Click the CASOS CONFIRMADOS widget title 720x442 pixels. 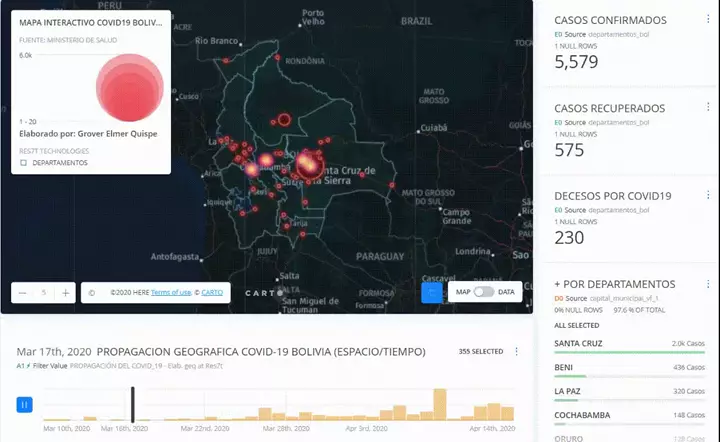pyautogui.click(x=610, y=20)
